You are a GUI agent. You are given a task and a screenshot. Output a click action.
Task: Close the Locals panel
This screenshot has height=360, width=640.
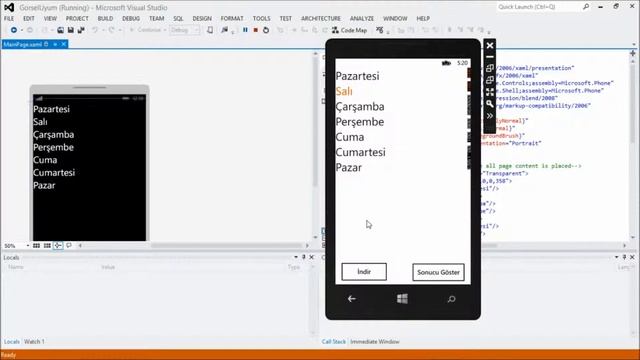[x=311, y=257]
